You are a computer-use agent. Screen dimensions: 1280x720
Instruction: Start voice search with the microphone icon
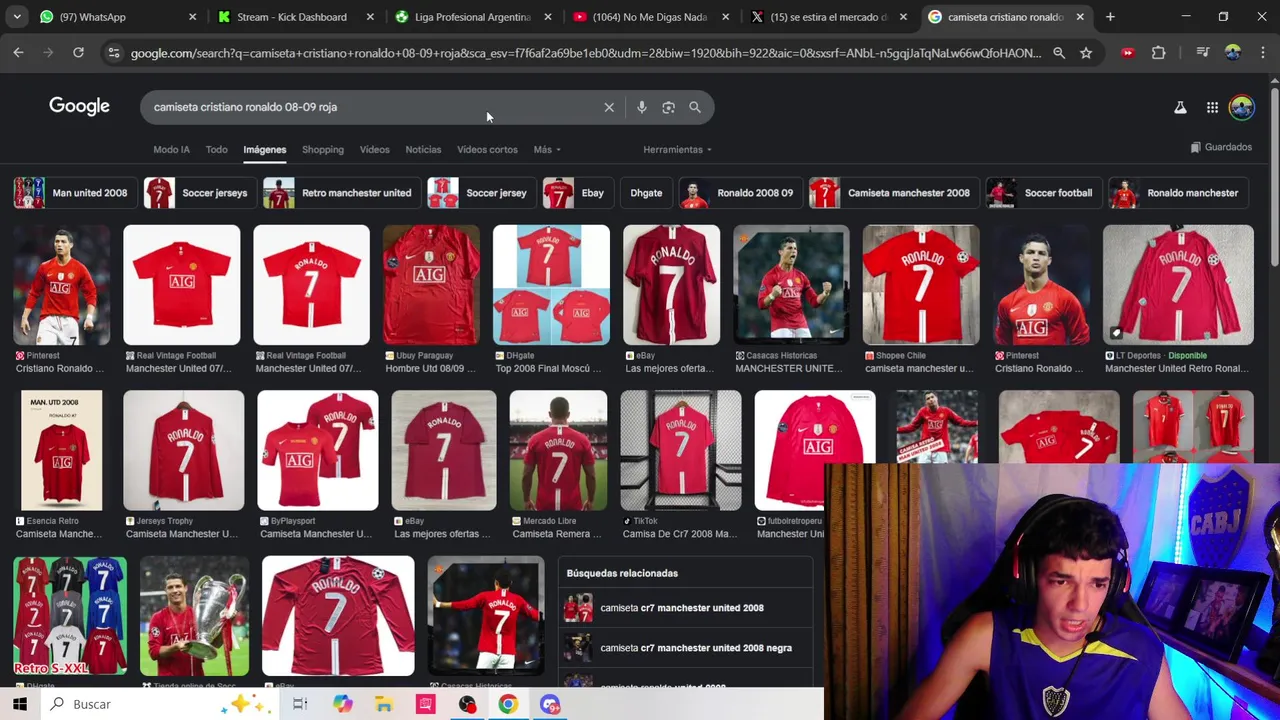point(642,107)
